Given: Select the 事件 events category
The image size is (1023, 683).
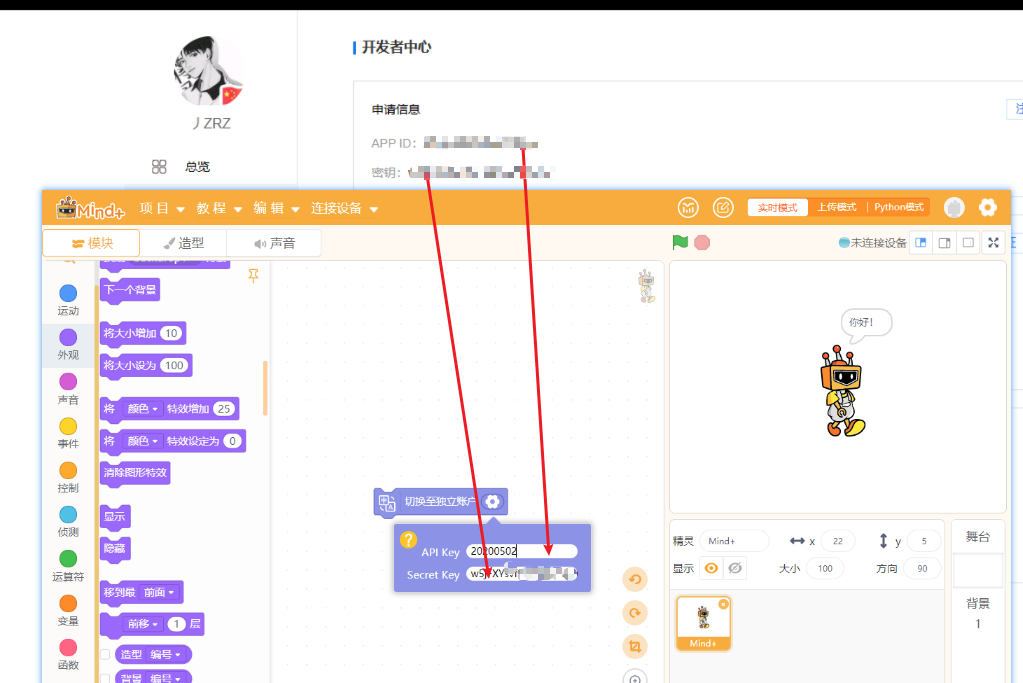Looking at the screenshot, I should point(68,433).
